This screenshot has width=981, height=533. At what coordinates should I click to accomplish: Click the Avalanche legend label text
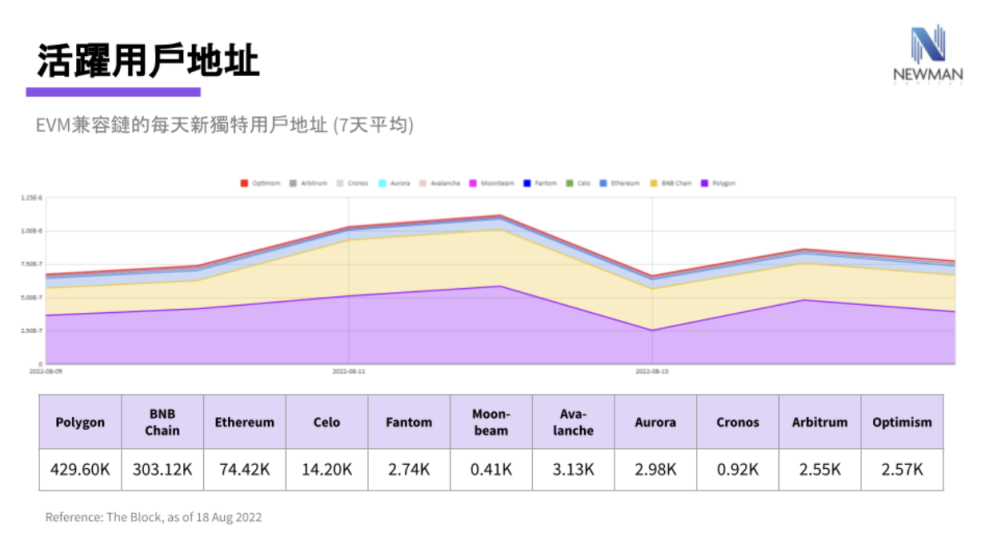click(x=445, y=183)
